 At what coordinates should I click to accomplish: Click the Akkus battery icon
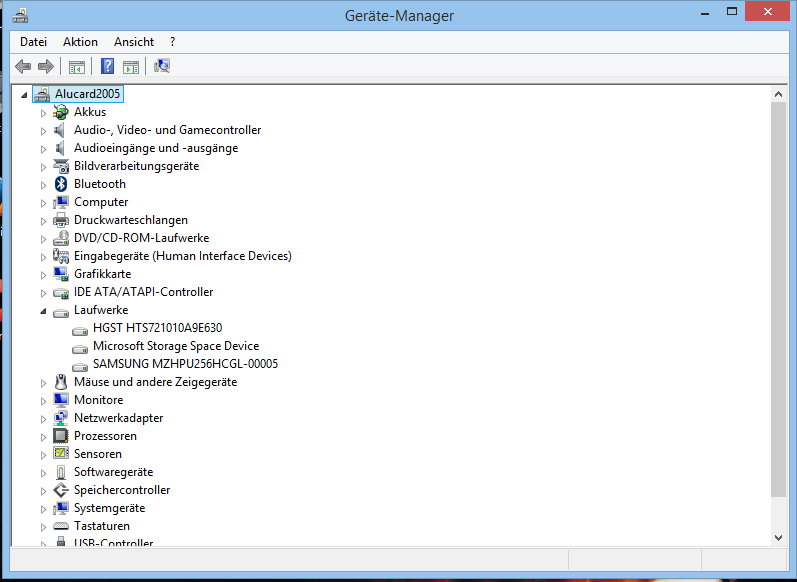click(61, 112)
